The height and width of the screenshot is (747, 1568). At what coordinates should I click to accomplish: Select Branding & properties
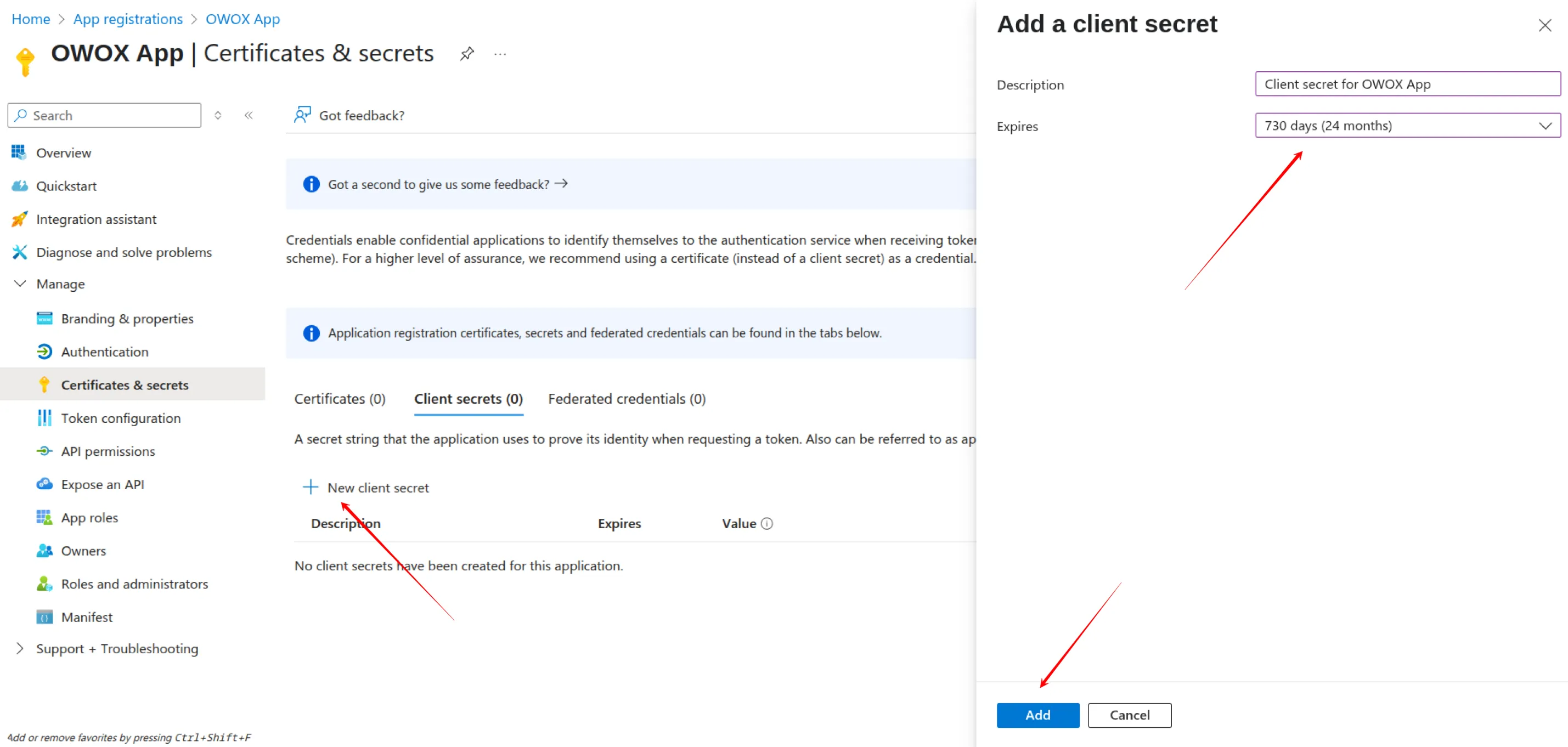pos(127,318)
